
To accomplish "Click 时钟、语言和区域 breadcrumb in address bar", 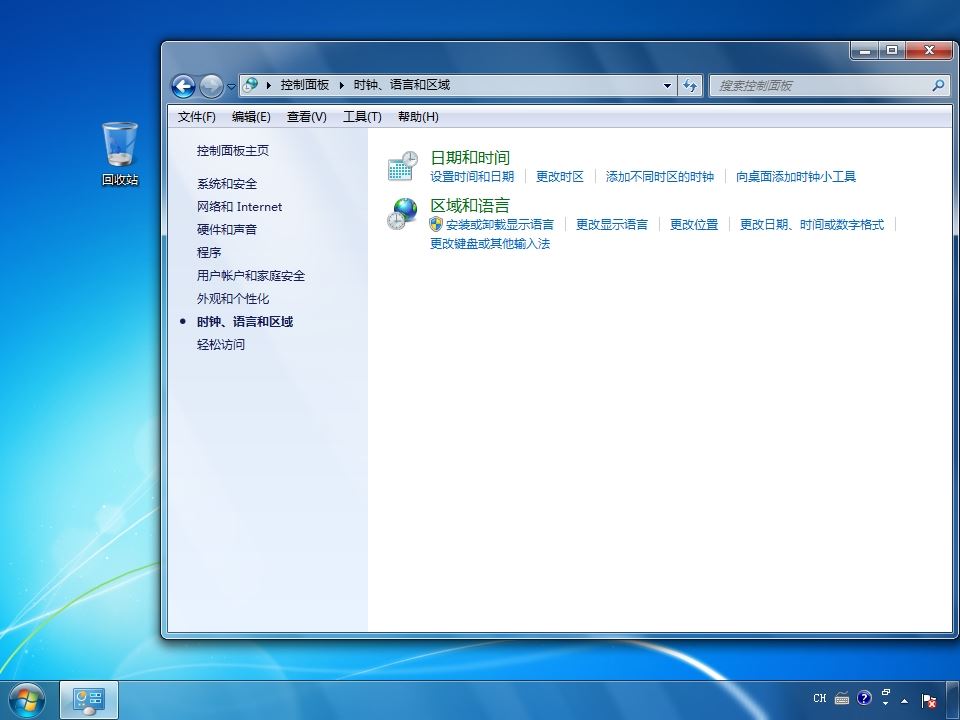I will 402,85.
